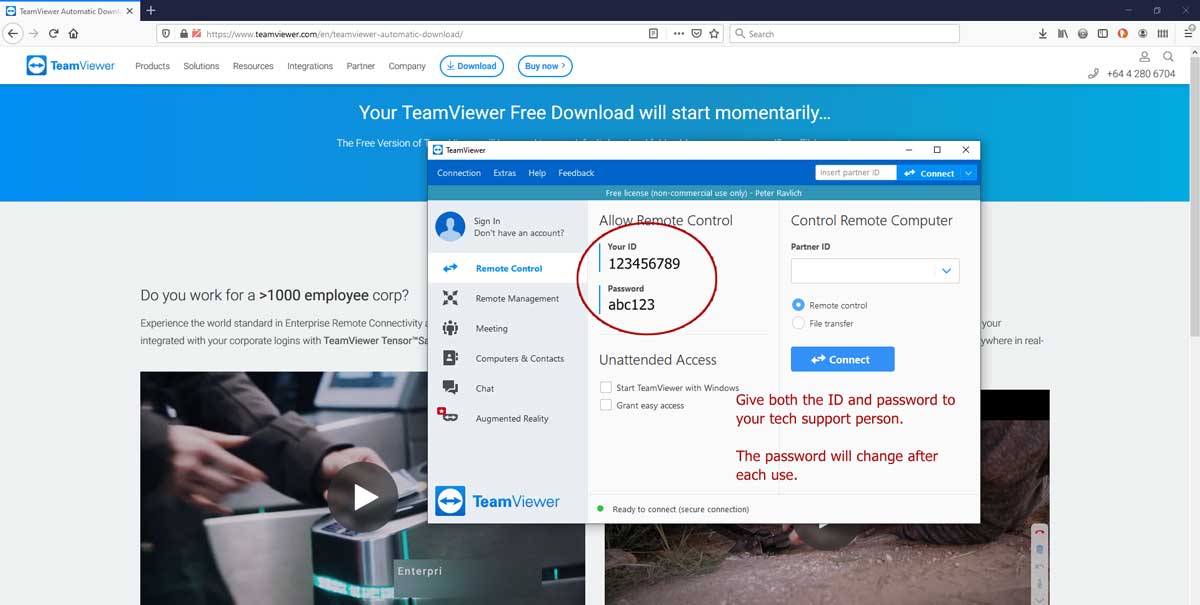The height and width of the screenshot is (605, 1200).
Task: Open the Chat section in sidebar
Action: (x=508, y=388)
